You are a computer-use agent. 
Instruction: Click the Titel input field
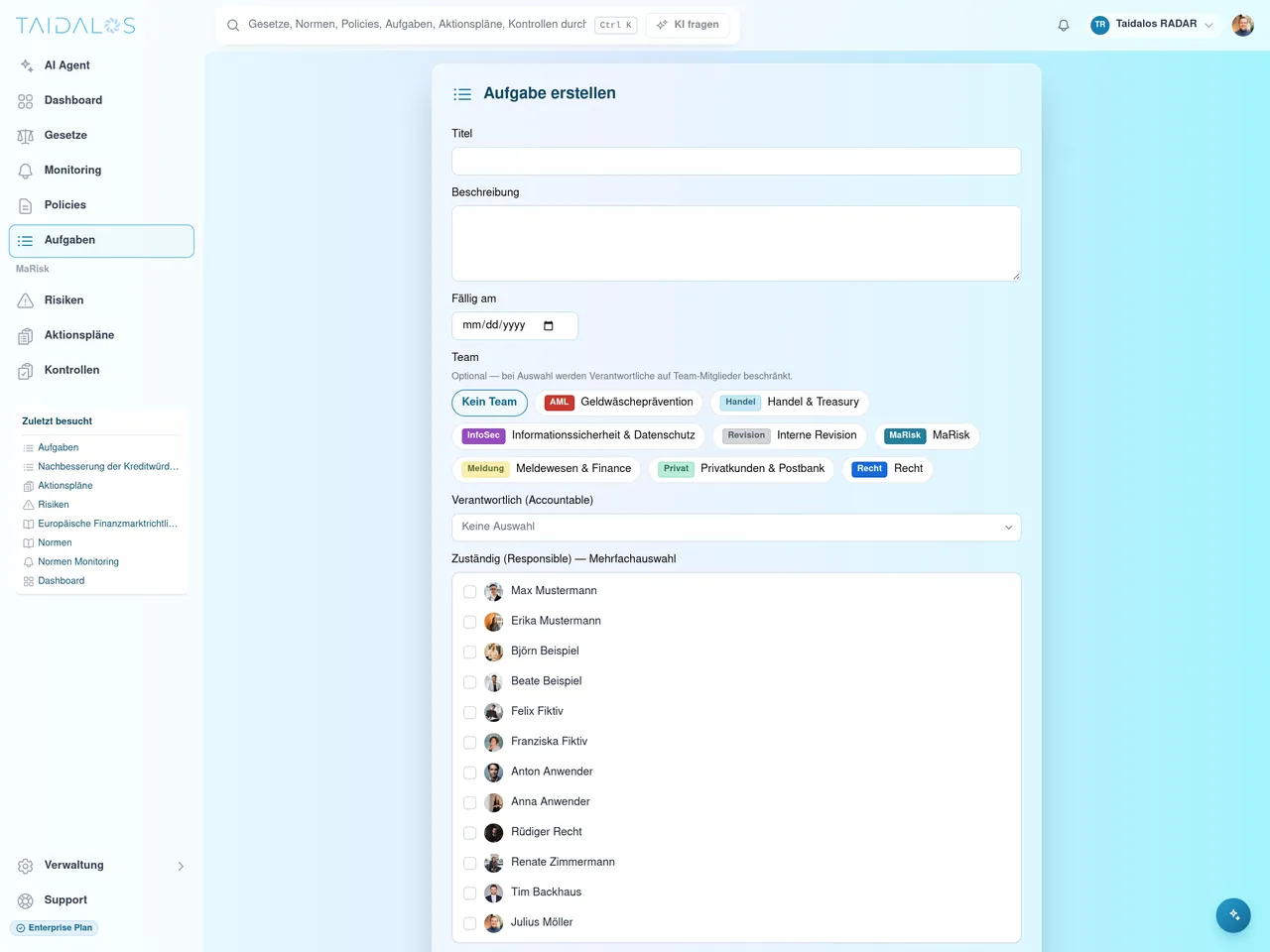click(736, 162)
